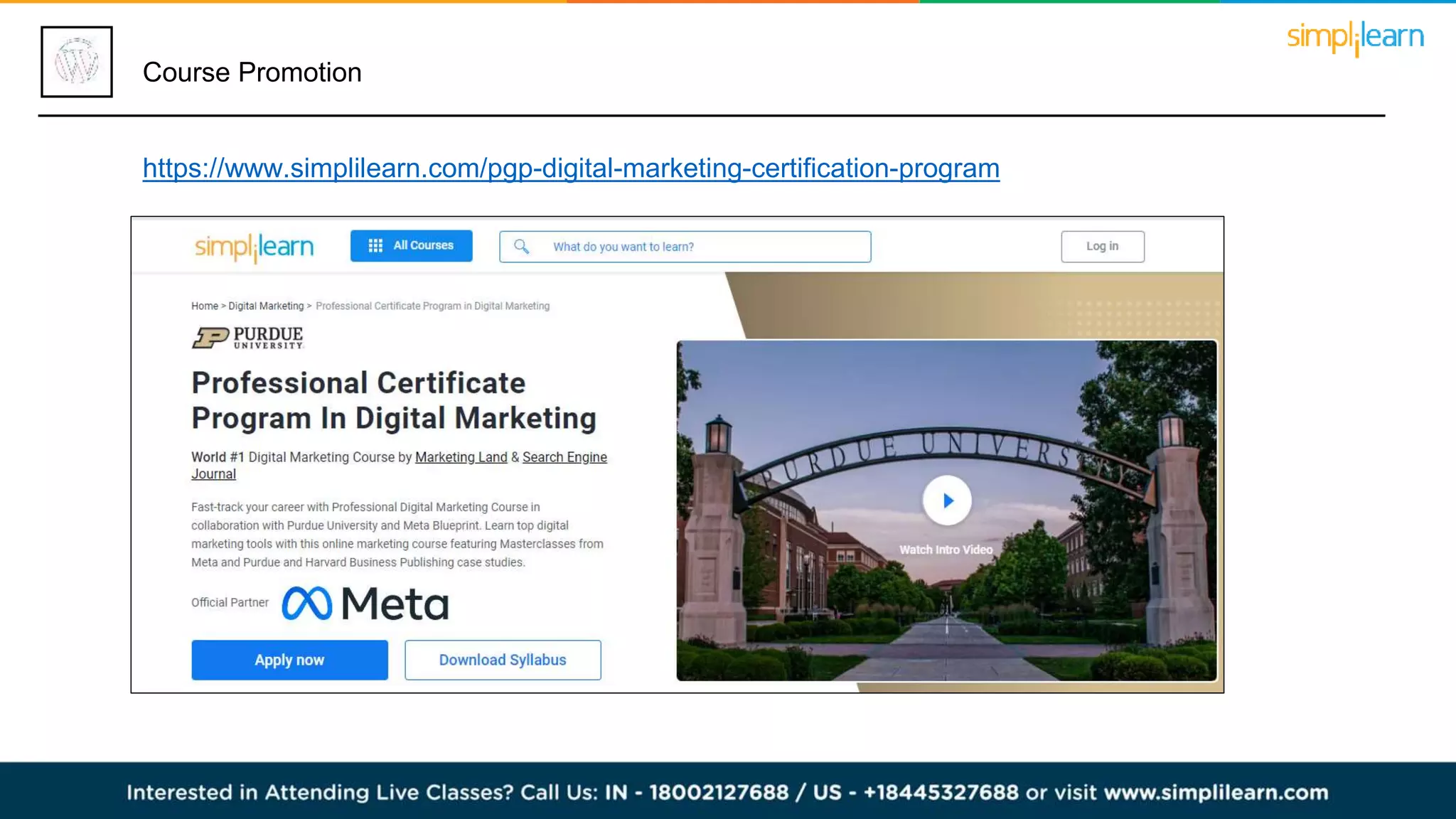Click Download Syllabus button

[503, 660]
